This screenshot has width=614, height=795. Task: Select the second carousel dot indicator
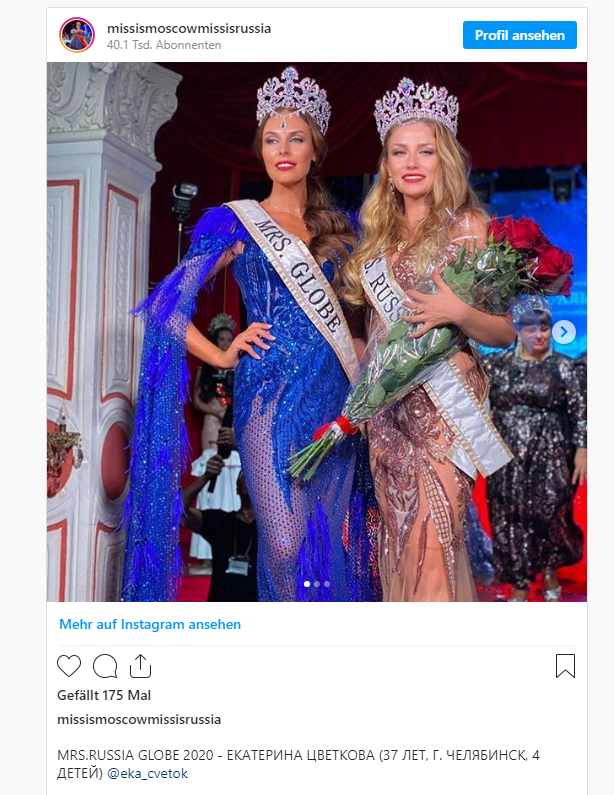click(x=317, y=584)
